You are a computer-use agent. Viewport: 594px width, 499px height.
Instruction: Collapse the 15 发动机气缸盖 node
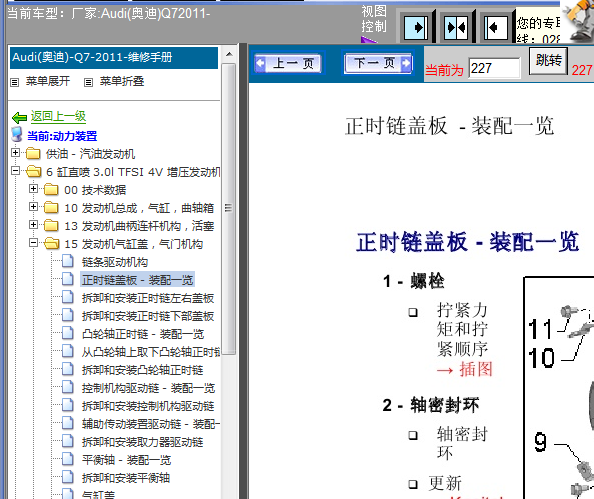[x=33, y=243]
